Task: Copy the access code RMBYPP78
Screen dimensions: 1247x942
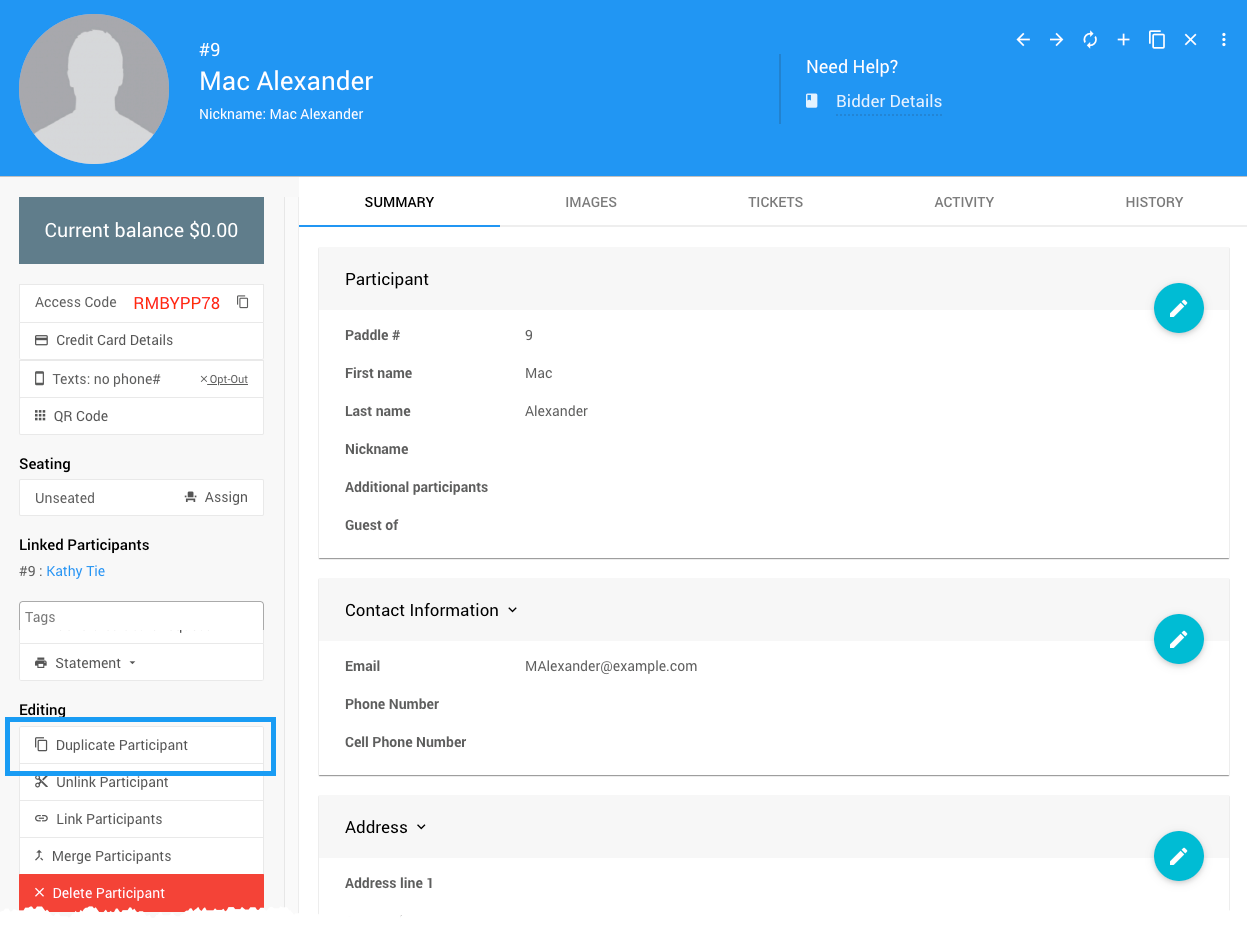Action: tap(242, 302)
